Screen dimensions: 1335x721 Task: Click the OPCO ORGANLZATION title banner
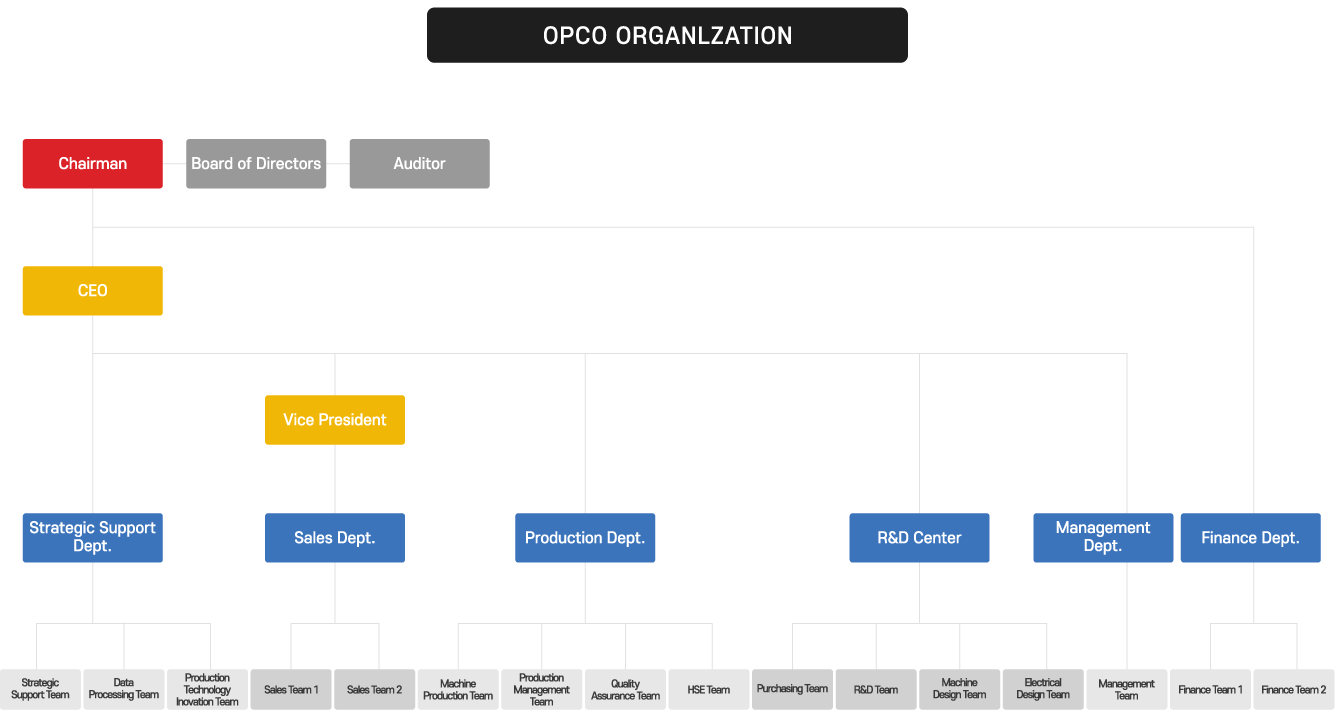[x=667, y=35]
